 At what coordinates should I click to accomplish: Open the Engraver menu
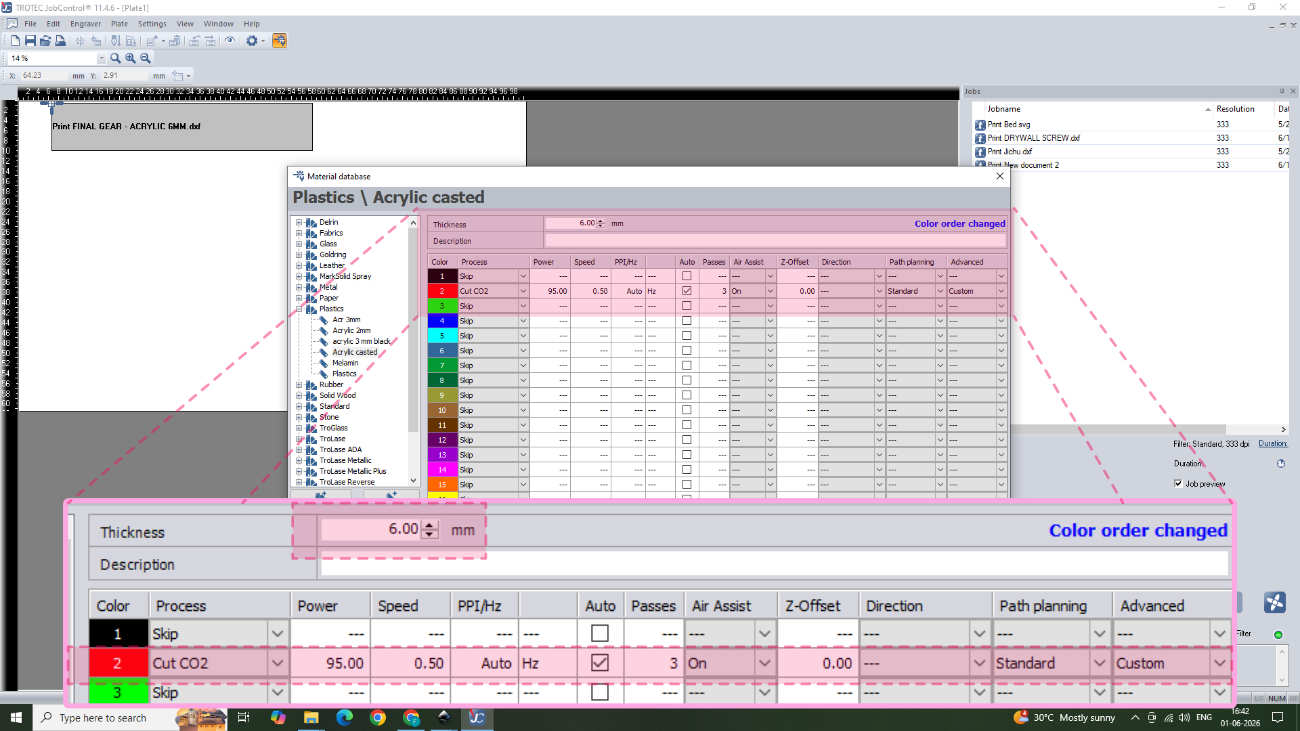click(x=85, y=24)
